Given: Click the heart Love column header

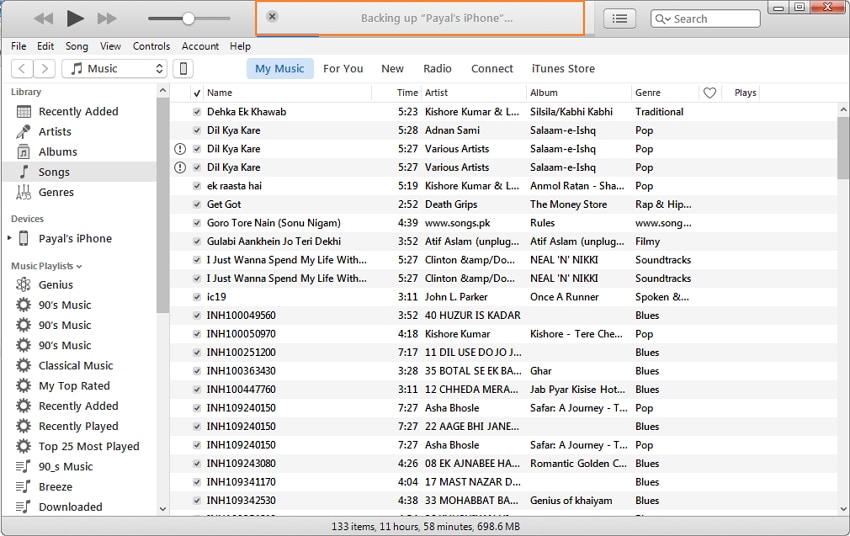Looking at the screenshot, I should (710, 93).
